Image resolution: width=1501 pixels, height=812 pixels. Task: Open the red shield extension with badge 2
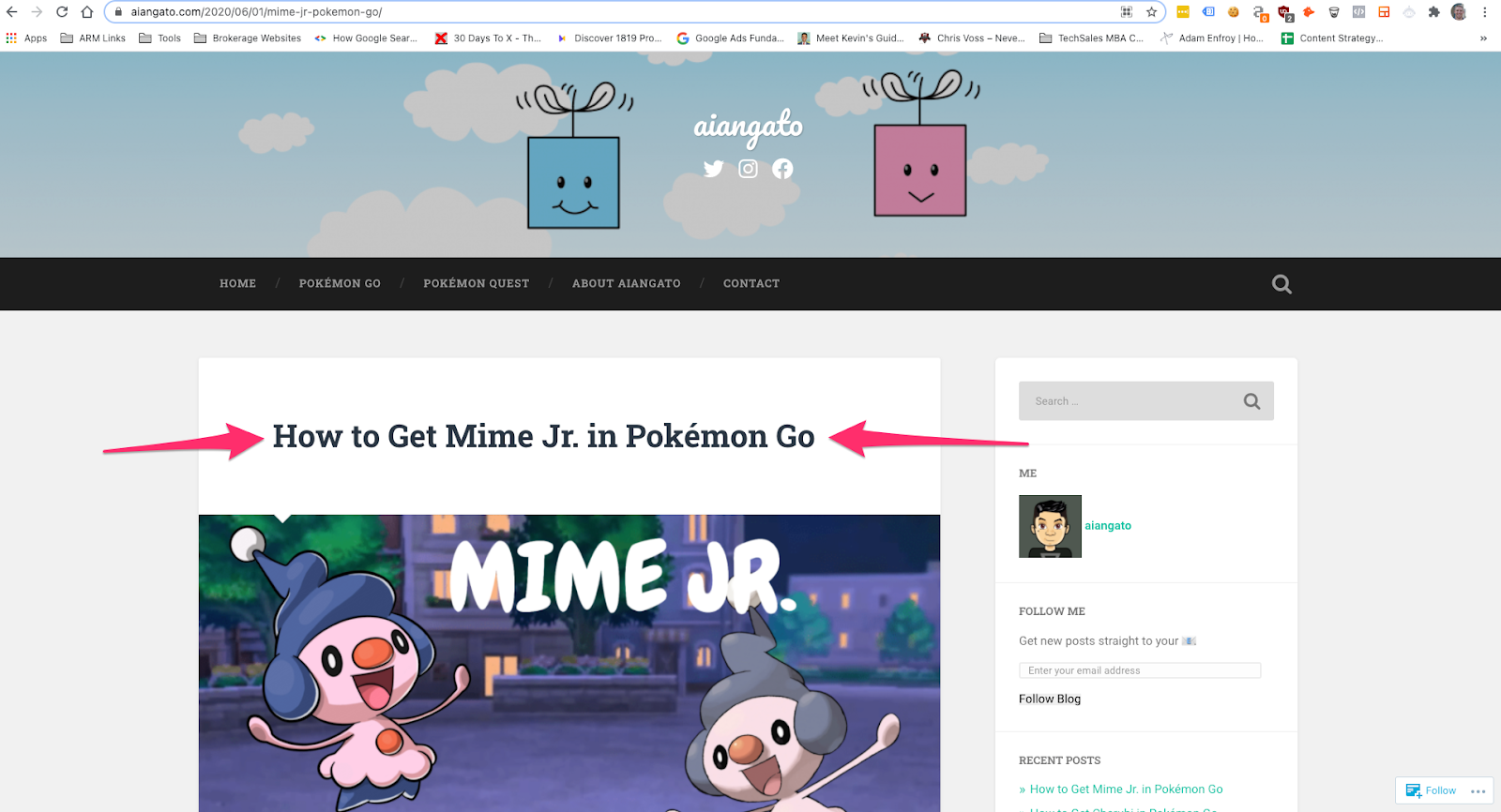coord(1284,13)
